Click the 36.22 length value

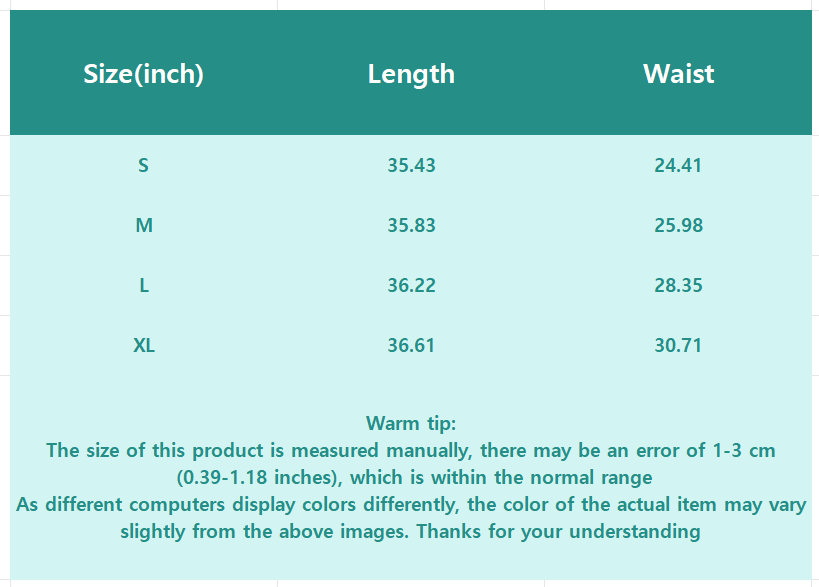coord(411,285)
